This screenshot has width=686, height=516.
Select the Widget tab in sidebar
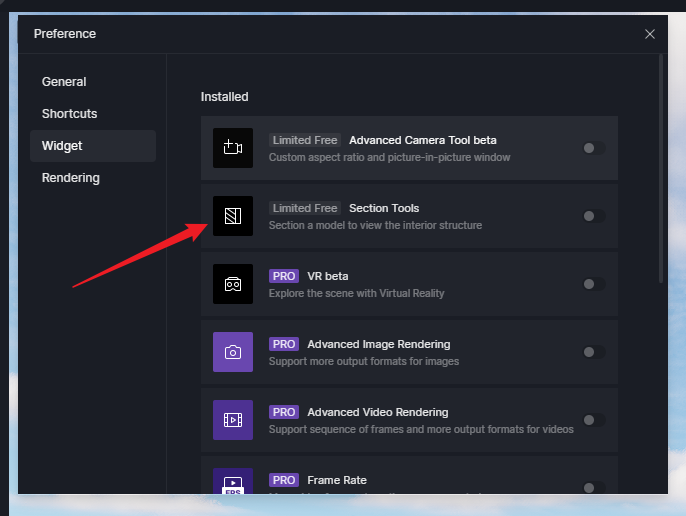click(62, 146)
